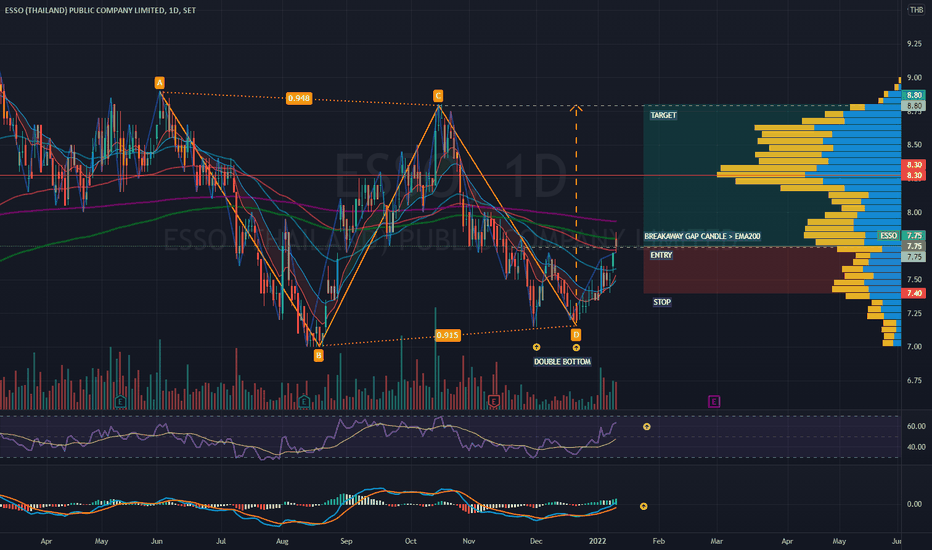
Task: Click 8.00 on the price axis
Action: click(914, 212)
